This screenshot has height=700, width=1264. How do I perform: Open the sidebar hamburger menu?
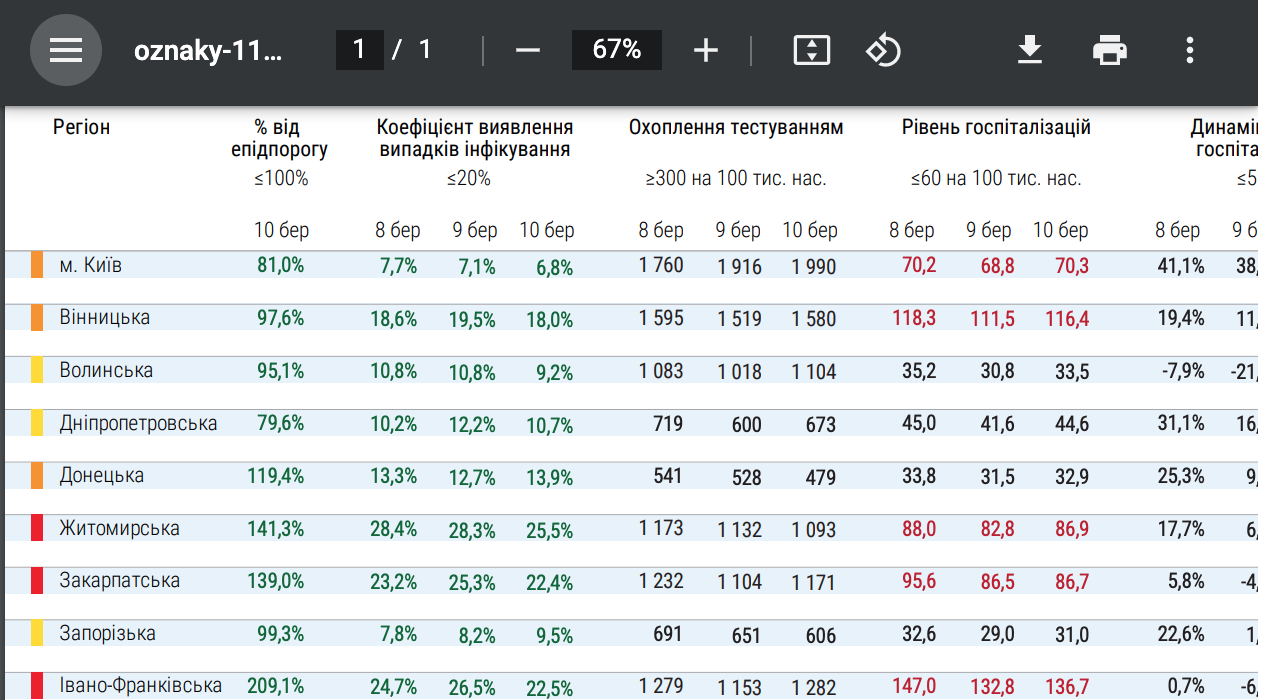[66, 50]
